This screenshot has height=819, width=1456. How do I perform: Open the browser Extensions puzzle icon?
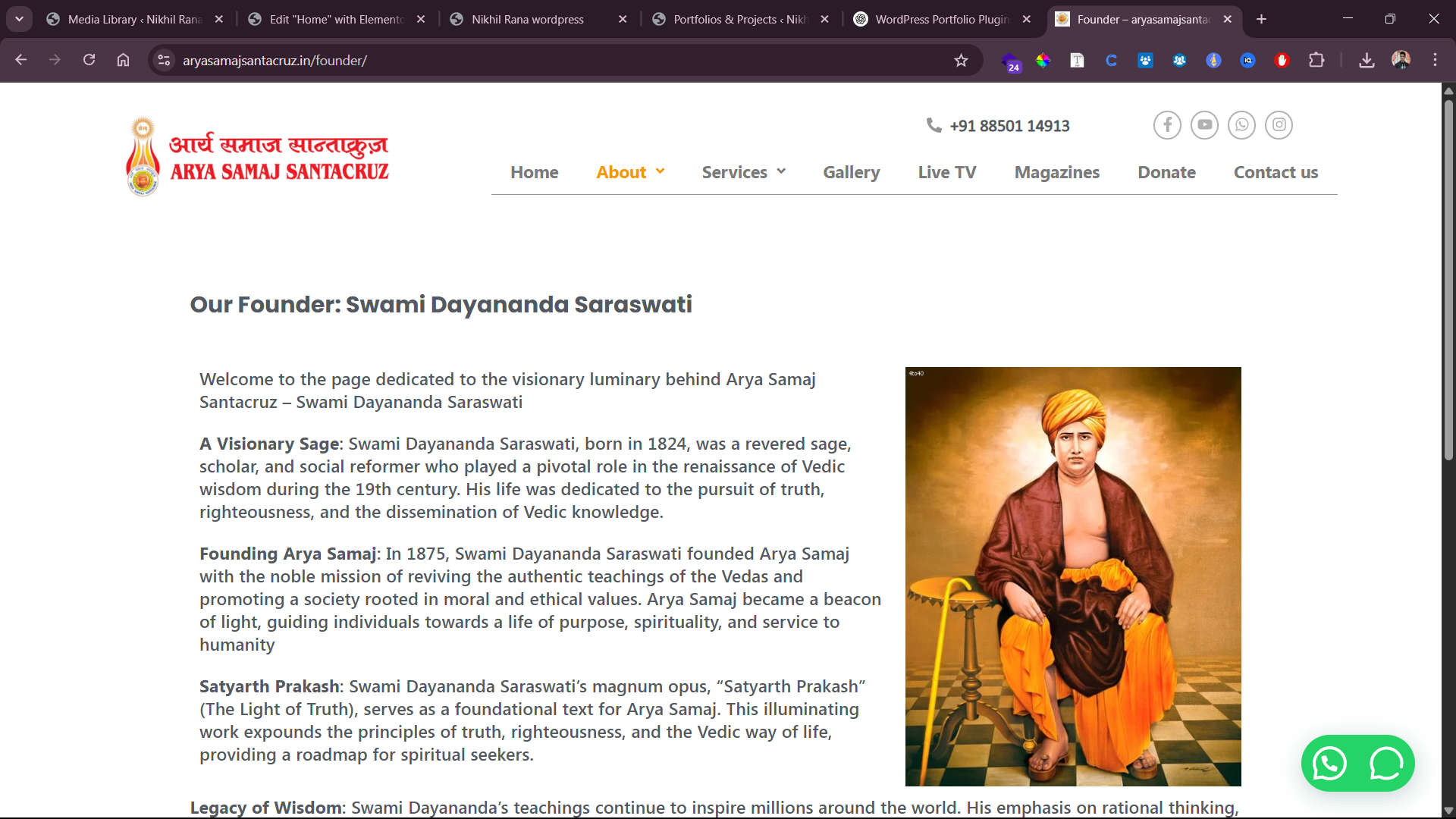(x=1316, y=61)
